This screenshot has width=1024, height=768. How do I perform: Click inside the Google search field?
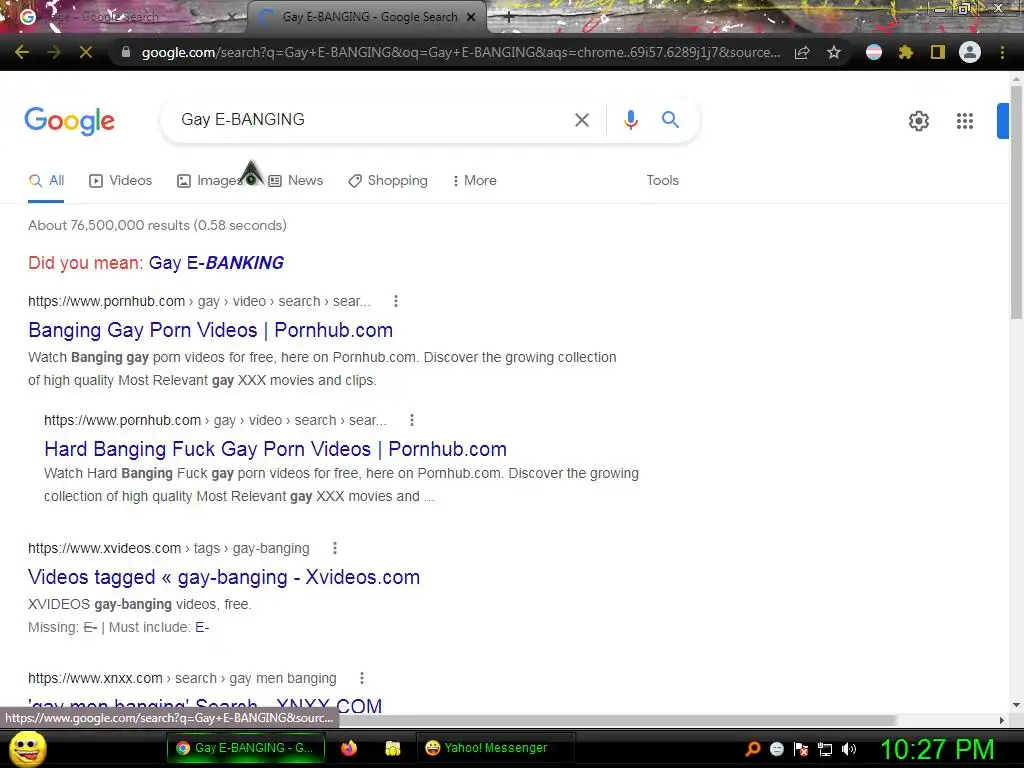click(x=372, y=120)
